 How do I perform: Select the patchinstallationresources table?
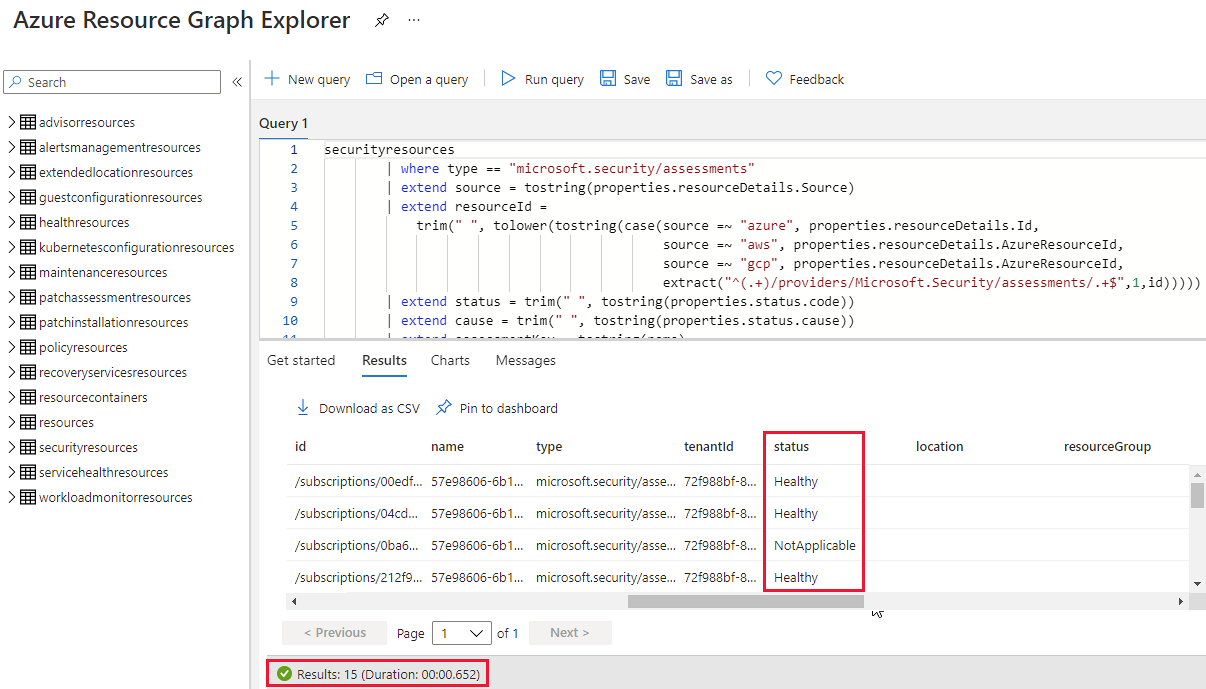tap(113, 322)
